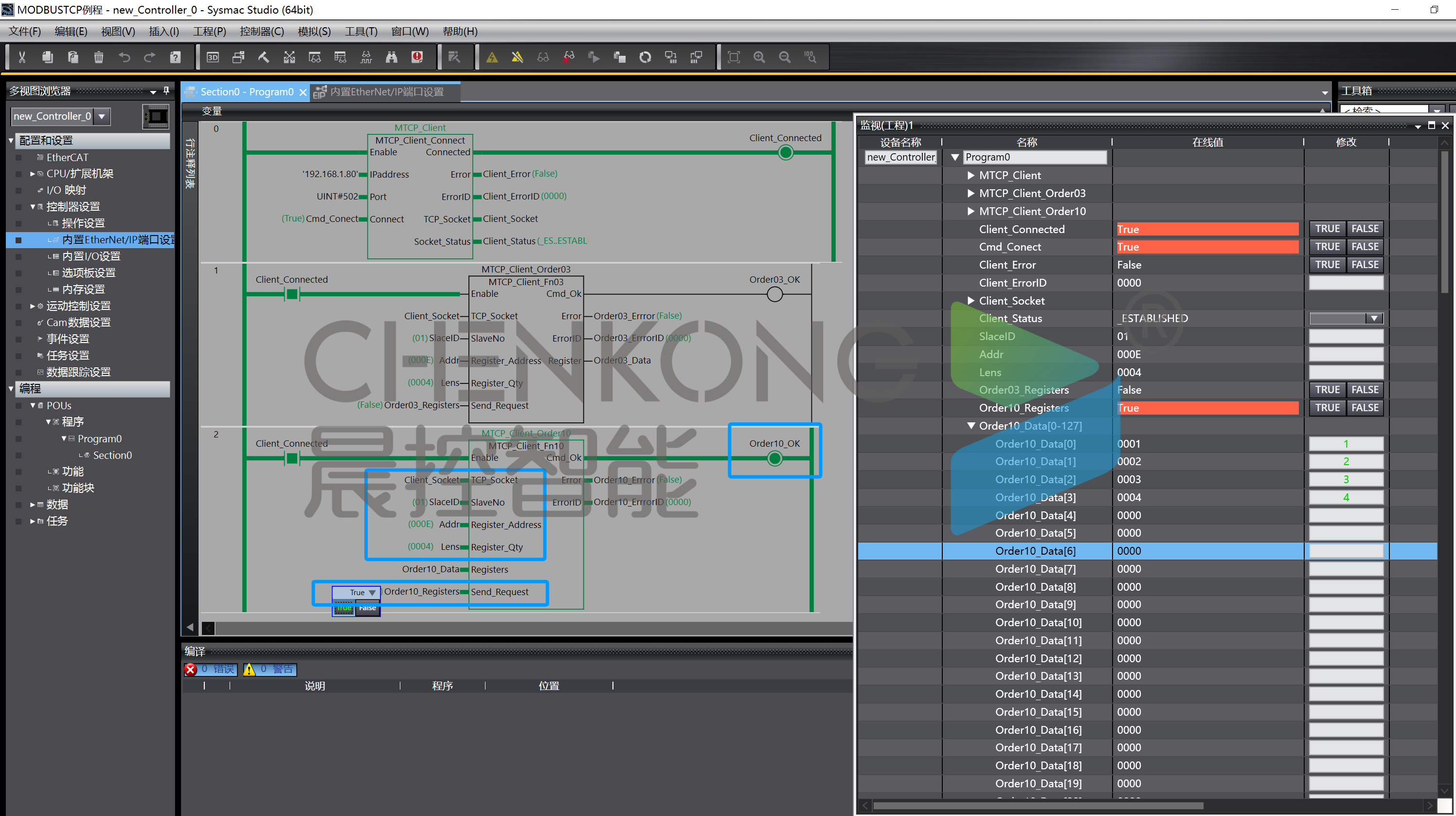The height and width of the screenshot is (816, 1456).
Task: Expand the MTCP_Client node in watch panel
Action: (x=971, y=175)
